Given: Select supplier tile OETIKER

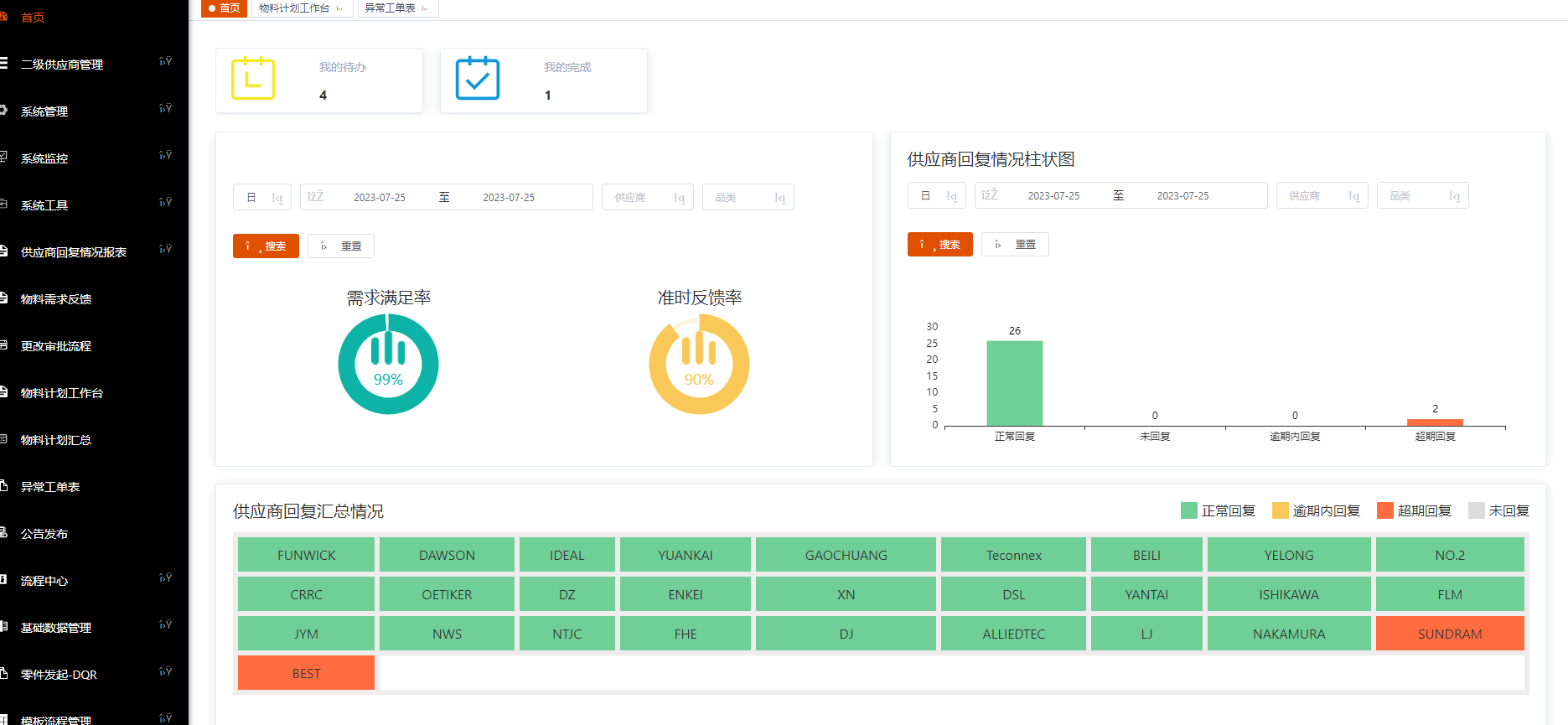Looking at the screenshot, I should click(447, 594).
